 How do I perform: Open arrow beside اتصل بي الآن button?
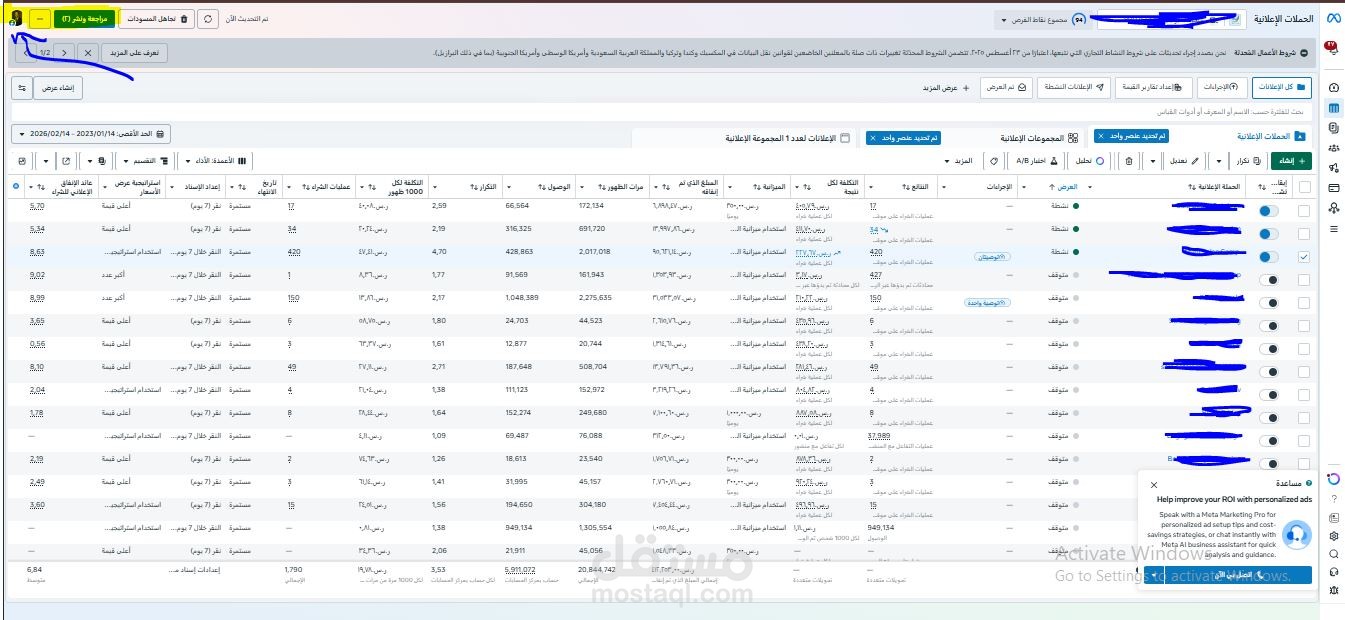coord(1154,576)
